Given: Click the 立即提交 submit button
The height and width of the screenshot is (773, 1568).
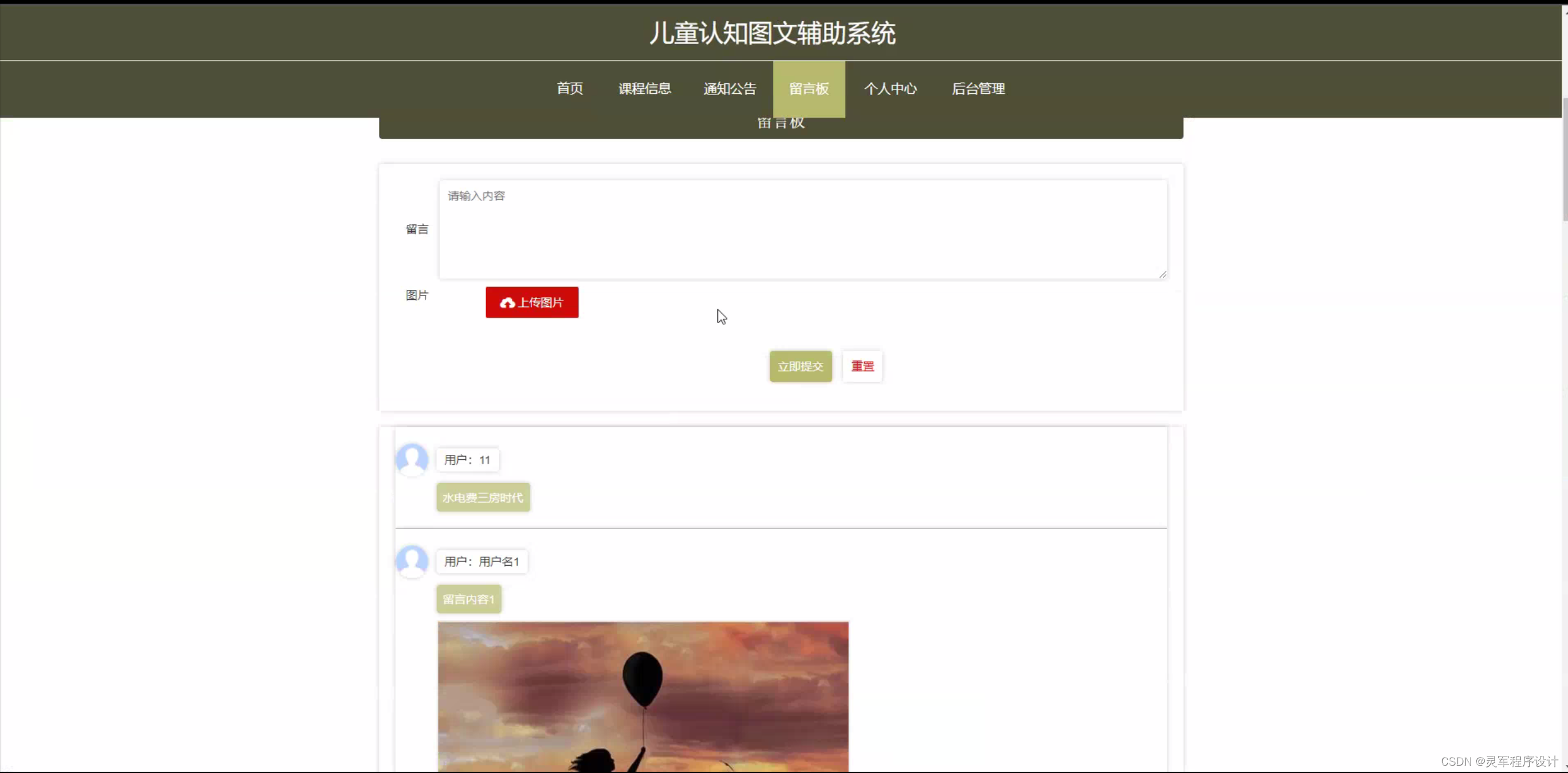Looking at the screenshot, I should (x=801, y=366).
